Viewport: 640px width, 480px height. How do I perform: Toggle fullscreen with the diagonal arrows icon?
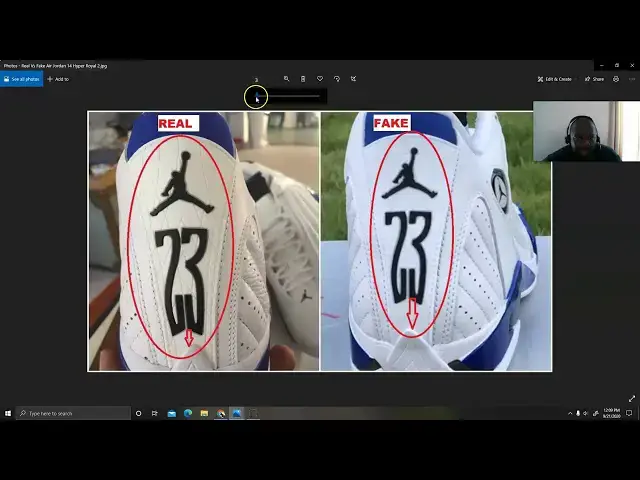632,398
